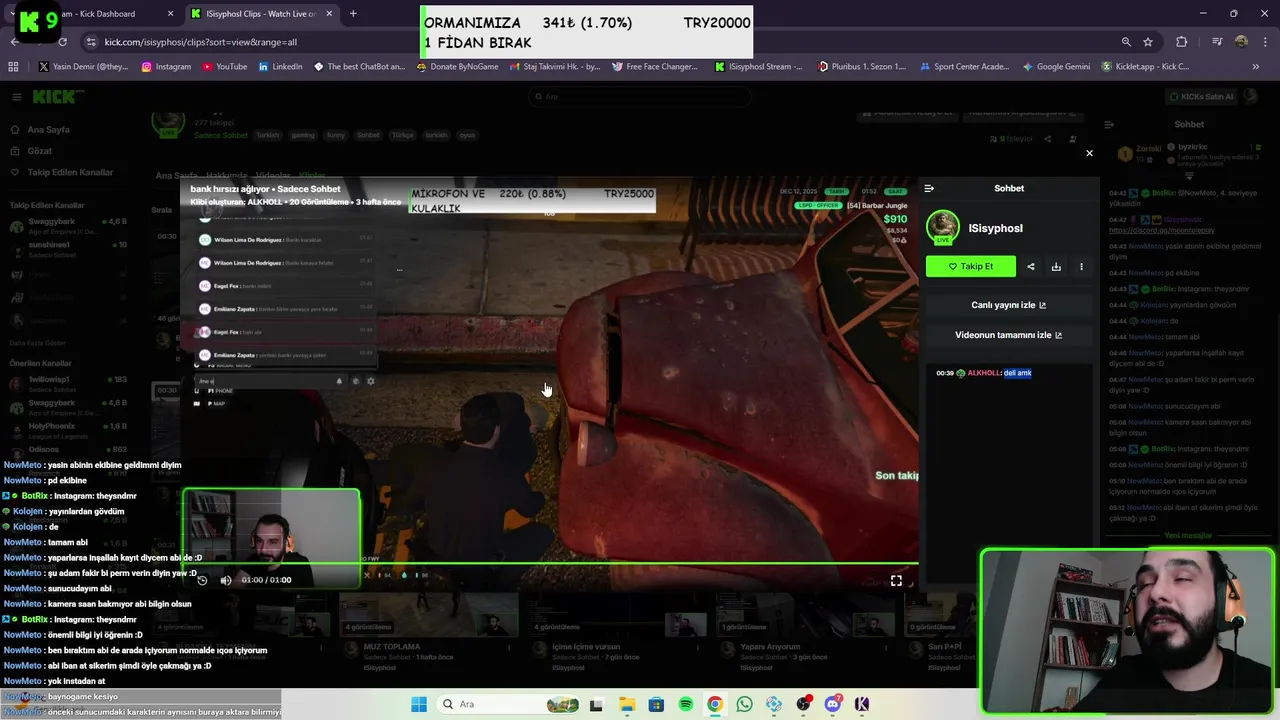The width and height of the screenshot is (1280, 720).
Task: Seek on the green clip progress bar
Action: point(549,564)
